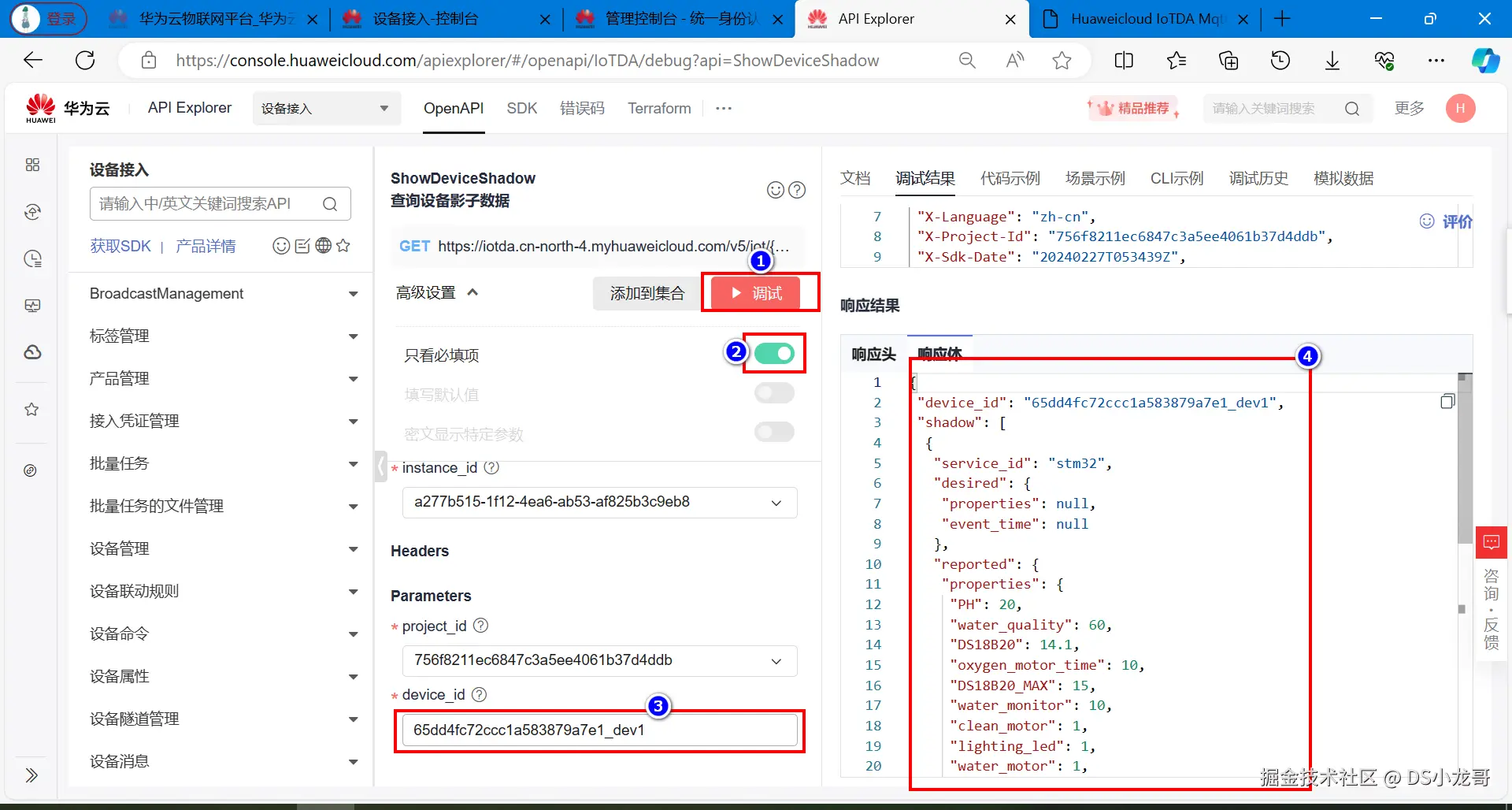1512x810 pixels.
Task: Favorite API with star under search box
Action: pos(343,246)
